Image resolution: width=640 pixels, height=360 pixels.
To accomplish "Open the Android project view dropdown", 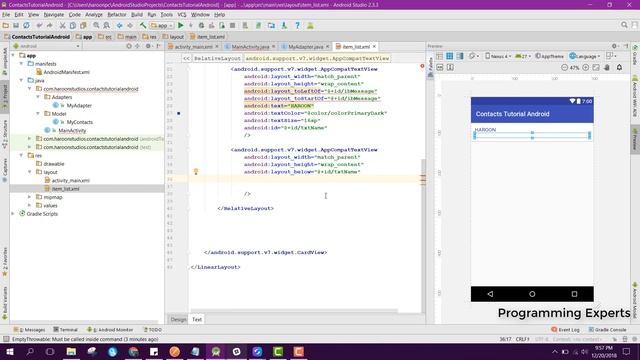I will click(x=46, y=46).
